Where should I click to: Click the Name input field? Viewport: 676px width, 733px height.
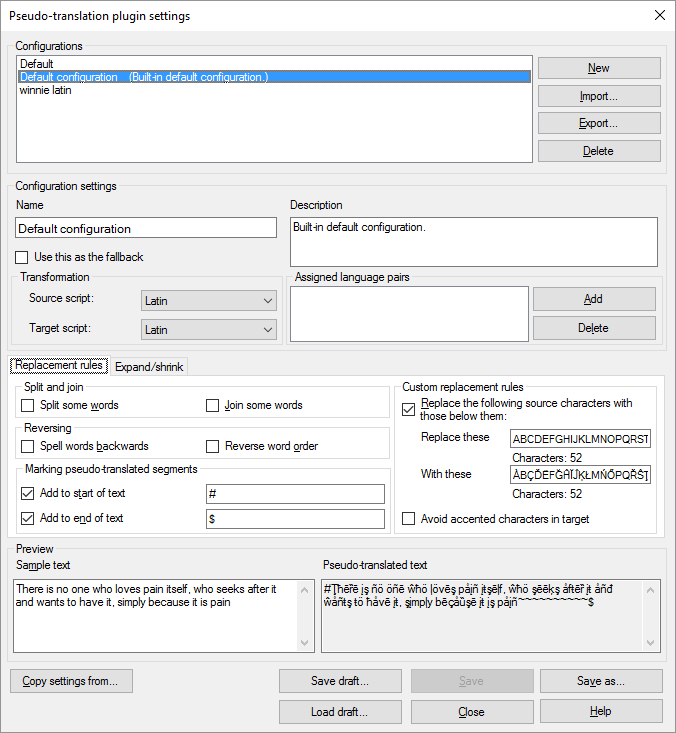[x=146, y=228]
